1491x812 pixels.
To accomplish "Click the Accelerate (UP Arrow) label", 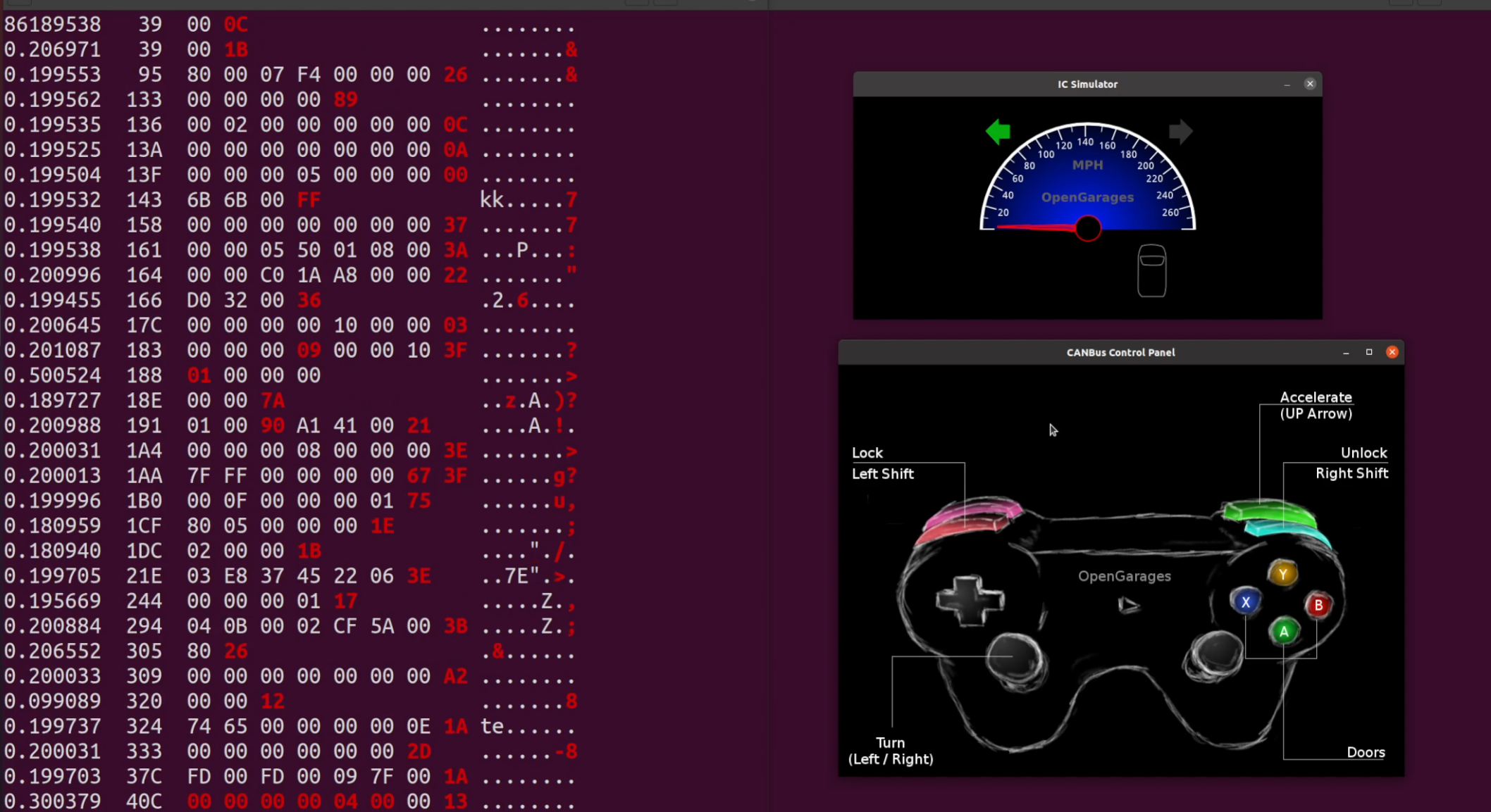I will coord(1316,405).
